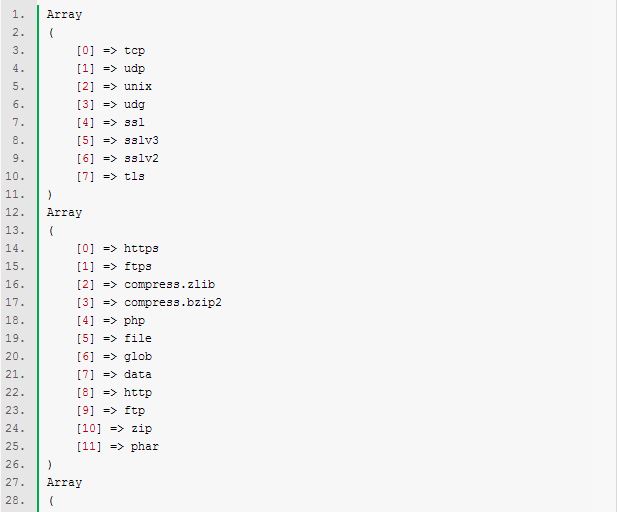
Task: Click the 'php' wrapper value
Action: click(134, 320)
